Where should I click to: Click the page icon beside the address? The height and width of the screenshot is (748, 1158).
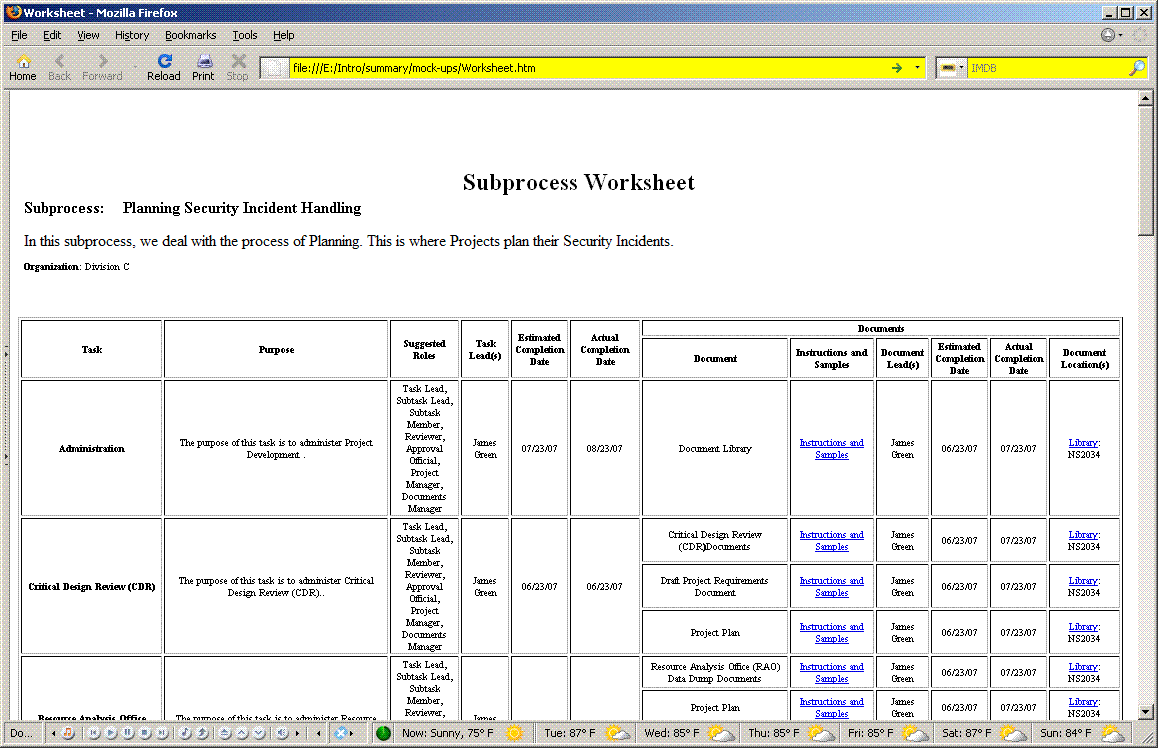273,68
